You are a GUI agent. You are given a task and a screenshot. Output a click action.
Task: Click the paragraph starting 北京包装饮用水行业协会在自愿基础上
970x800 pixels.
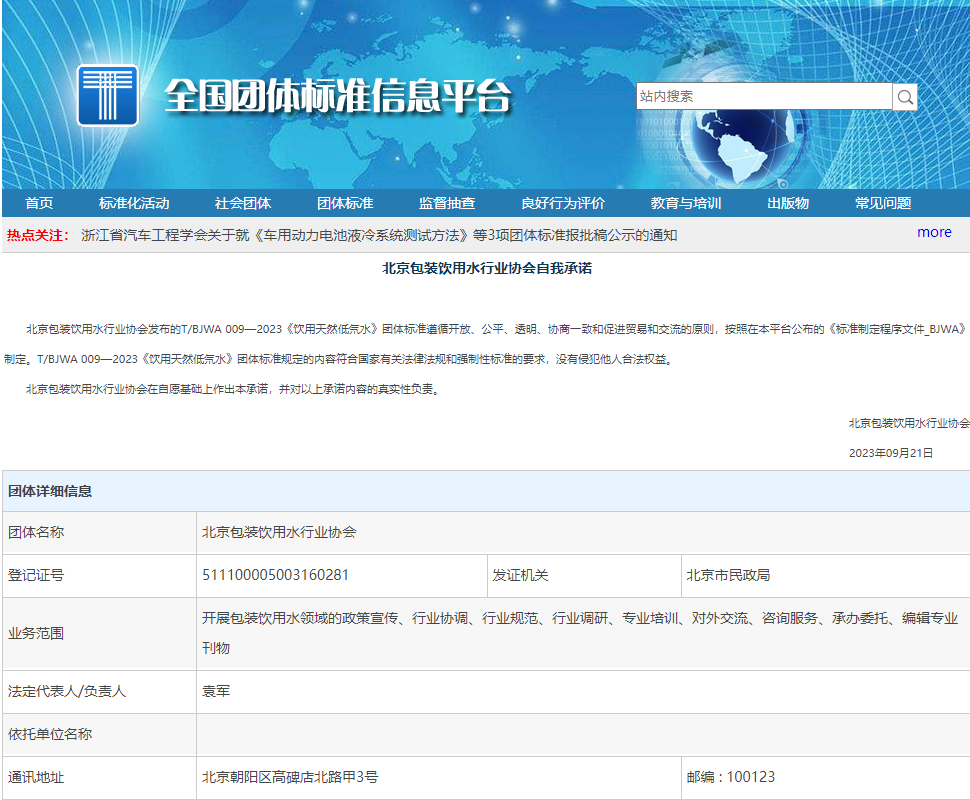pyautogui.click(x=233, y=389)
